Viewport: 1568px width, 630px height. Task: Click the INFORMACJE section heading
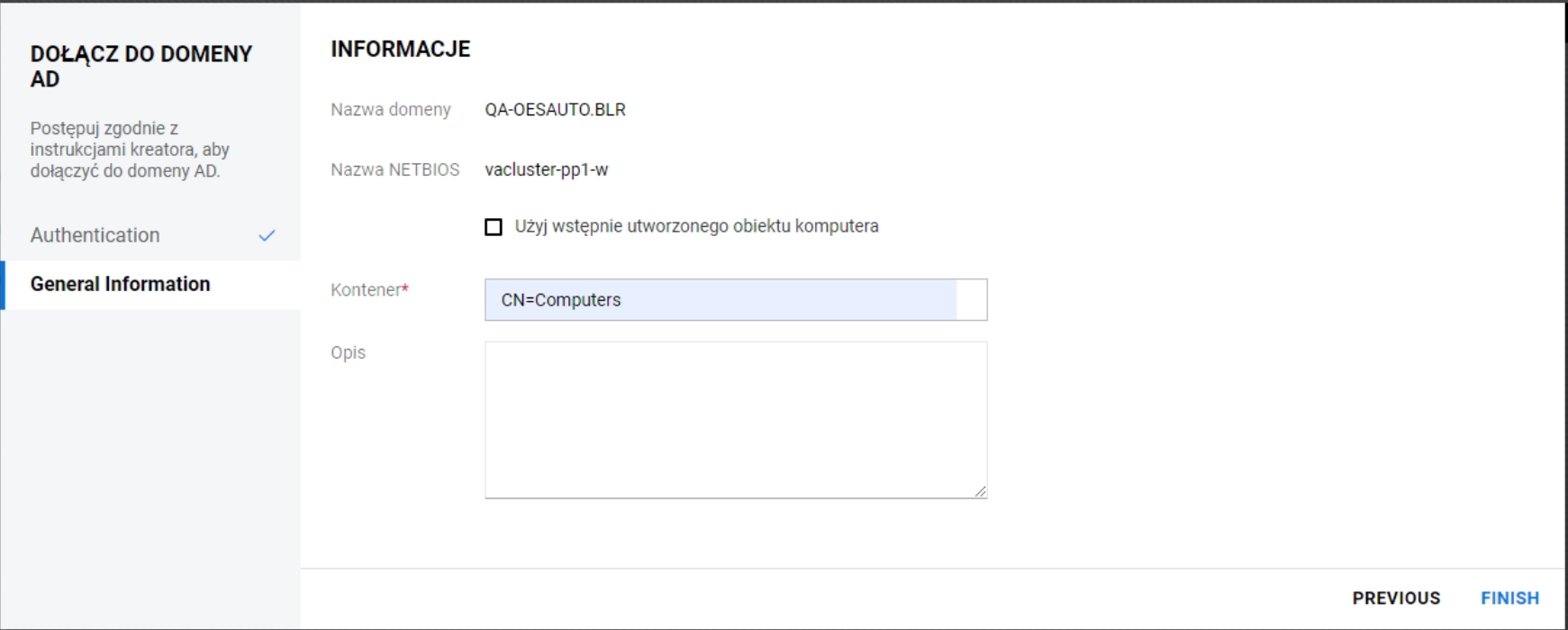point(401,50)
